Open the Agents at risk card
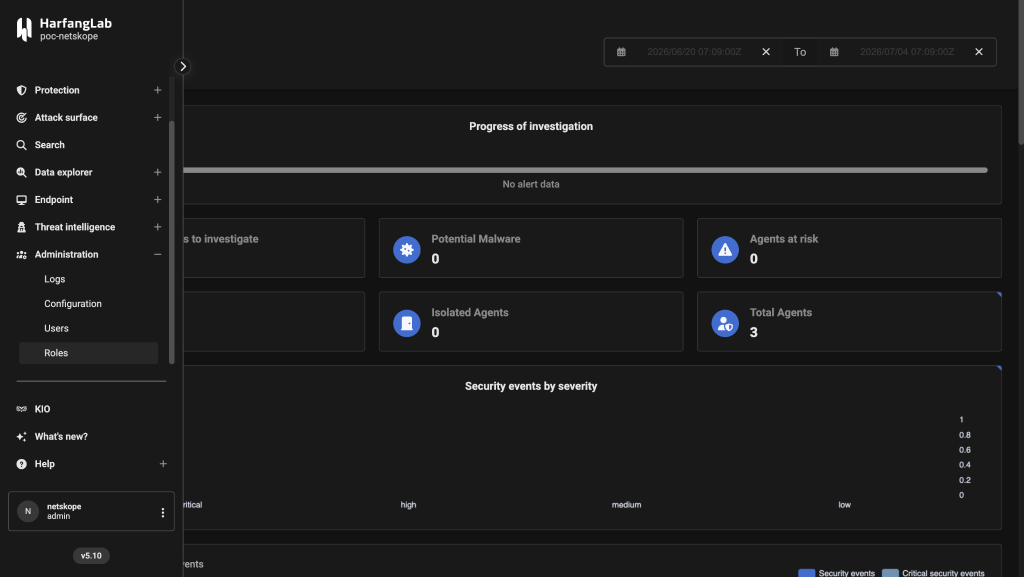1024x577 pixels. 849,248
